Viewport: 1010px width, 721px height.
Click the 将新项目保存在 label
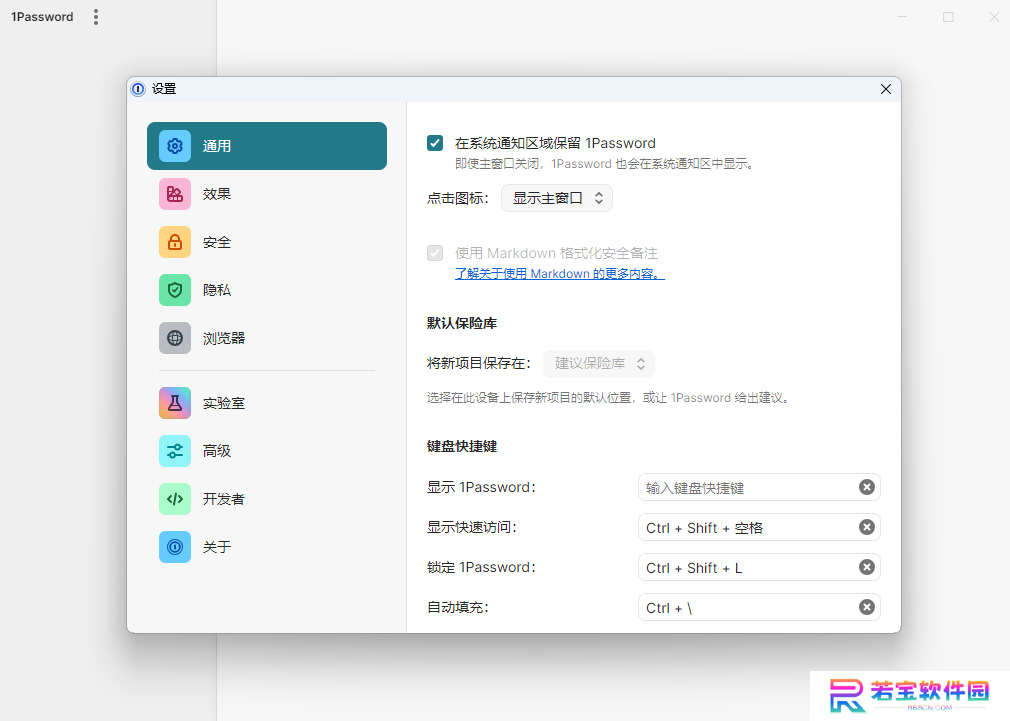479,363
